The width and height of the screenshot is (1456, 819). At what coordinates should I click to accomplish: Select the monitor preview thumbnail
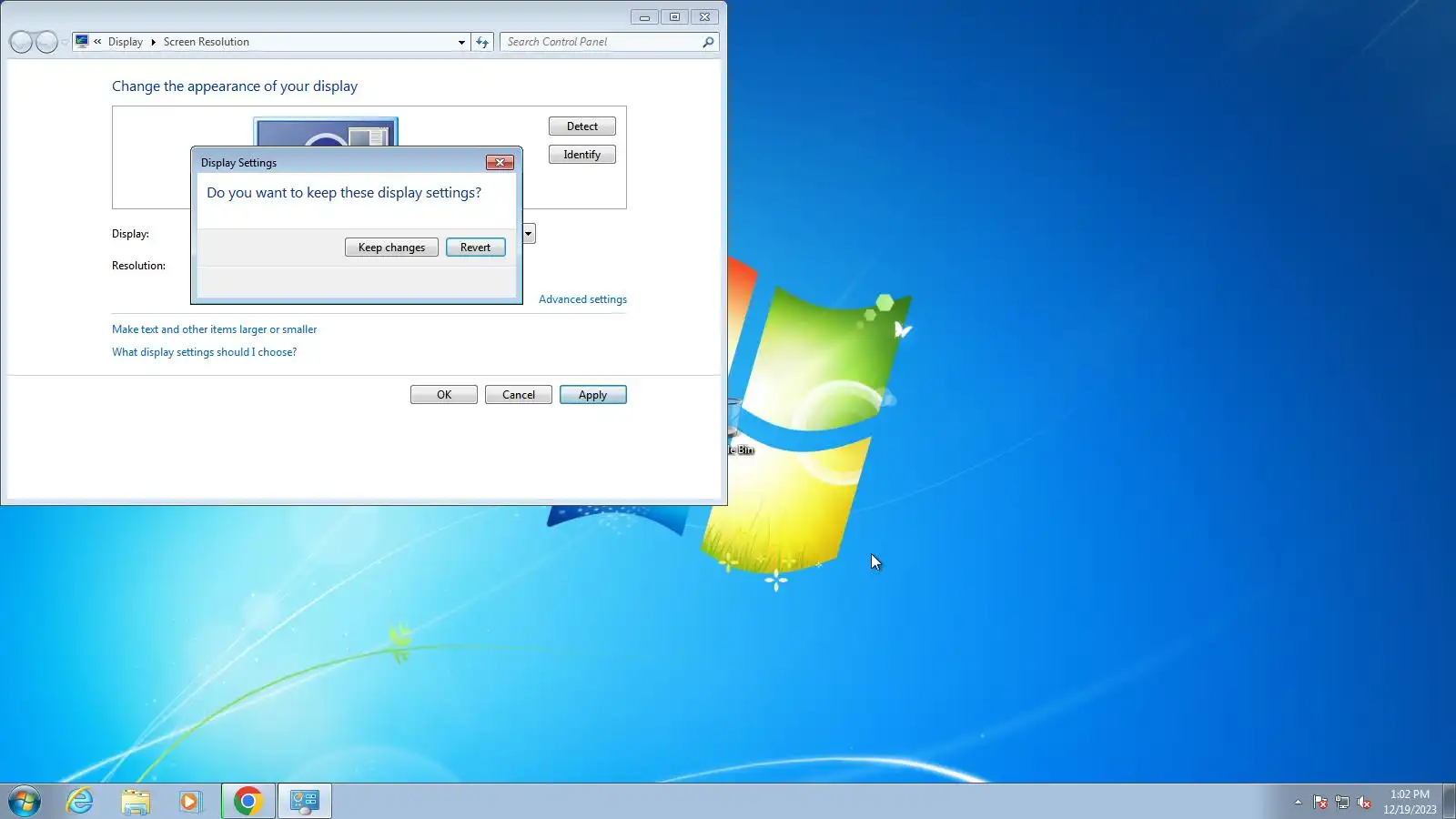tap(326, 132)
